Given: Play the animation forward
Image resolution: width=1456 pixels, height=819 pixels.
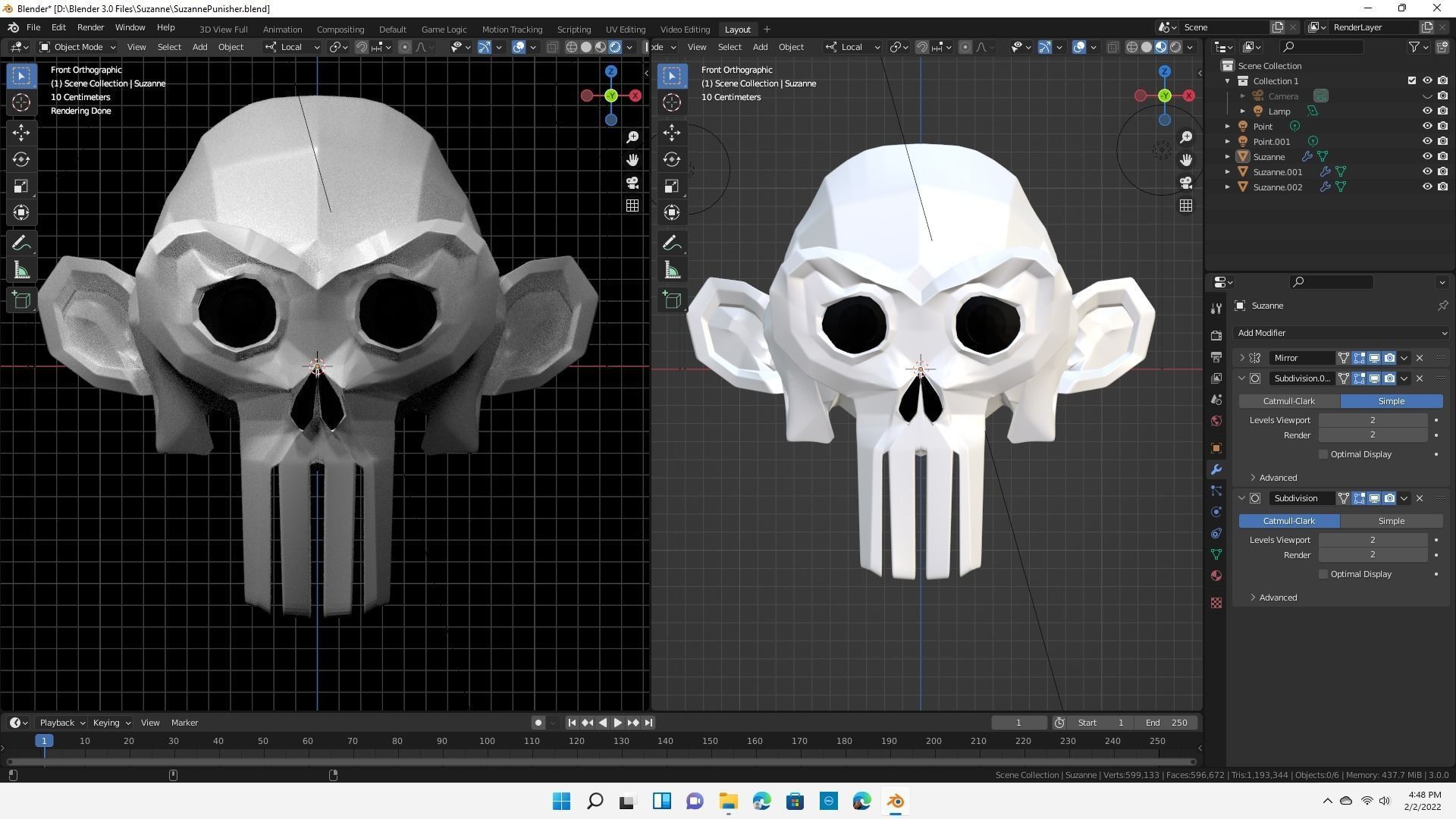Looking at the screenshot, I should click(x=617, y=723).
